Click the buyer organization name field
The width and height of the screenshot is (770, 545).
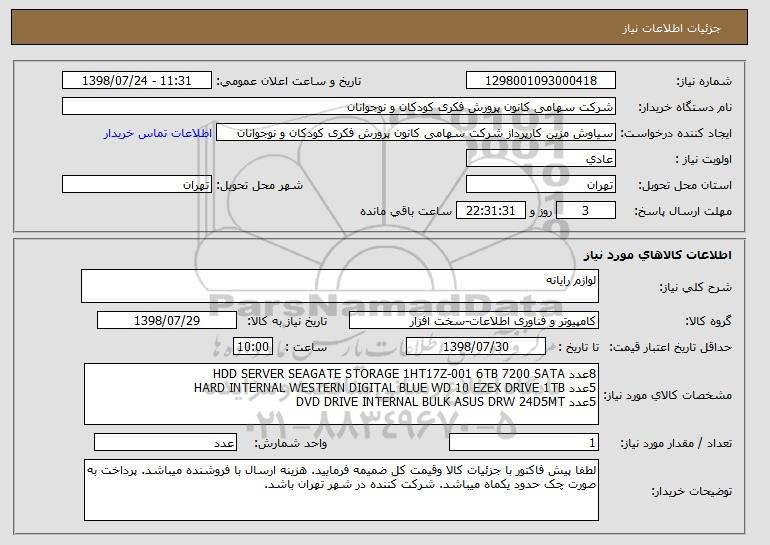(339, 107)
